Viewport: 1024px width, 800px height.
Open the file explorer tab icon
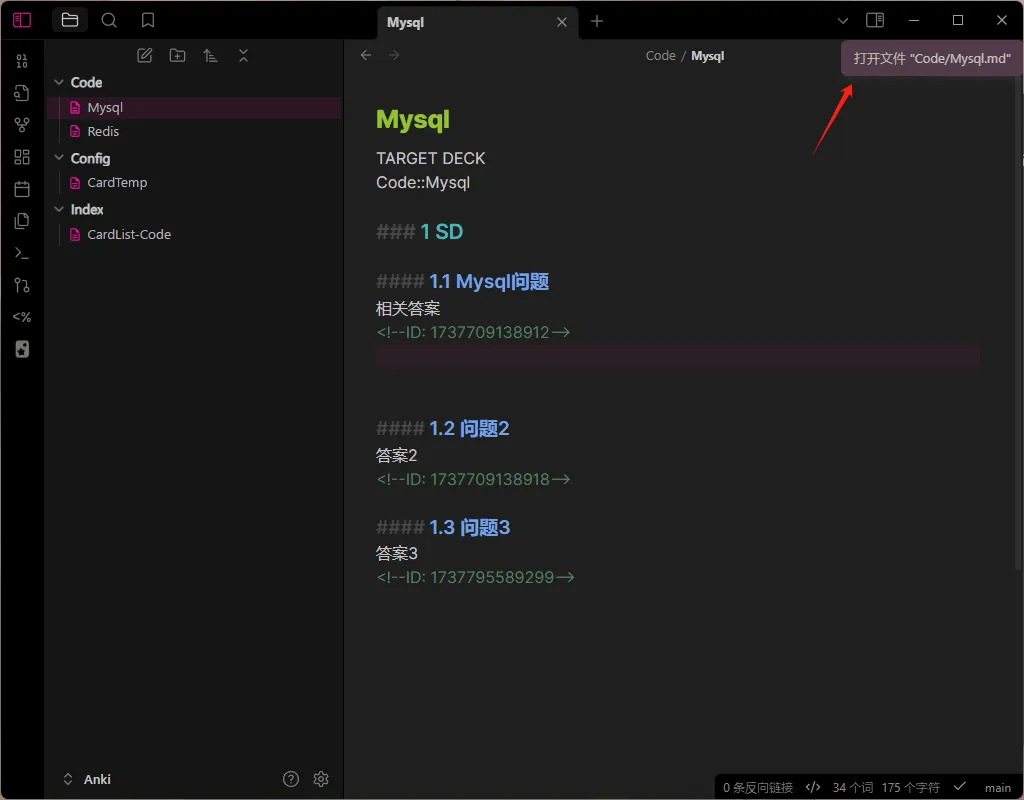click(70, 20)
